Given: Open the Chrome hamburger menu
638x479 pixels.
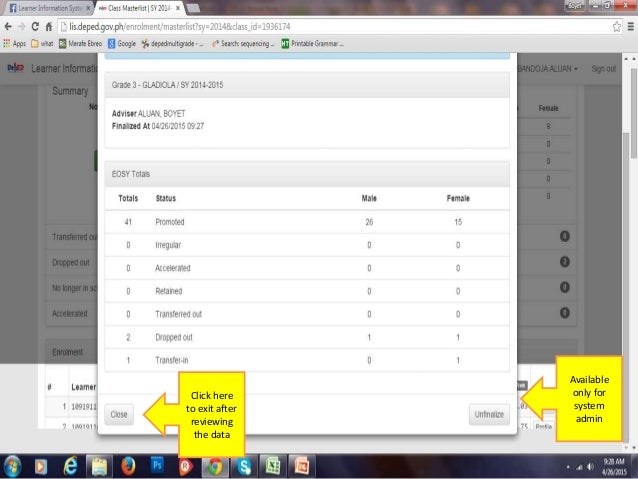Looking at the screenshot, I should 630,27.
